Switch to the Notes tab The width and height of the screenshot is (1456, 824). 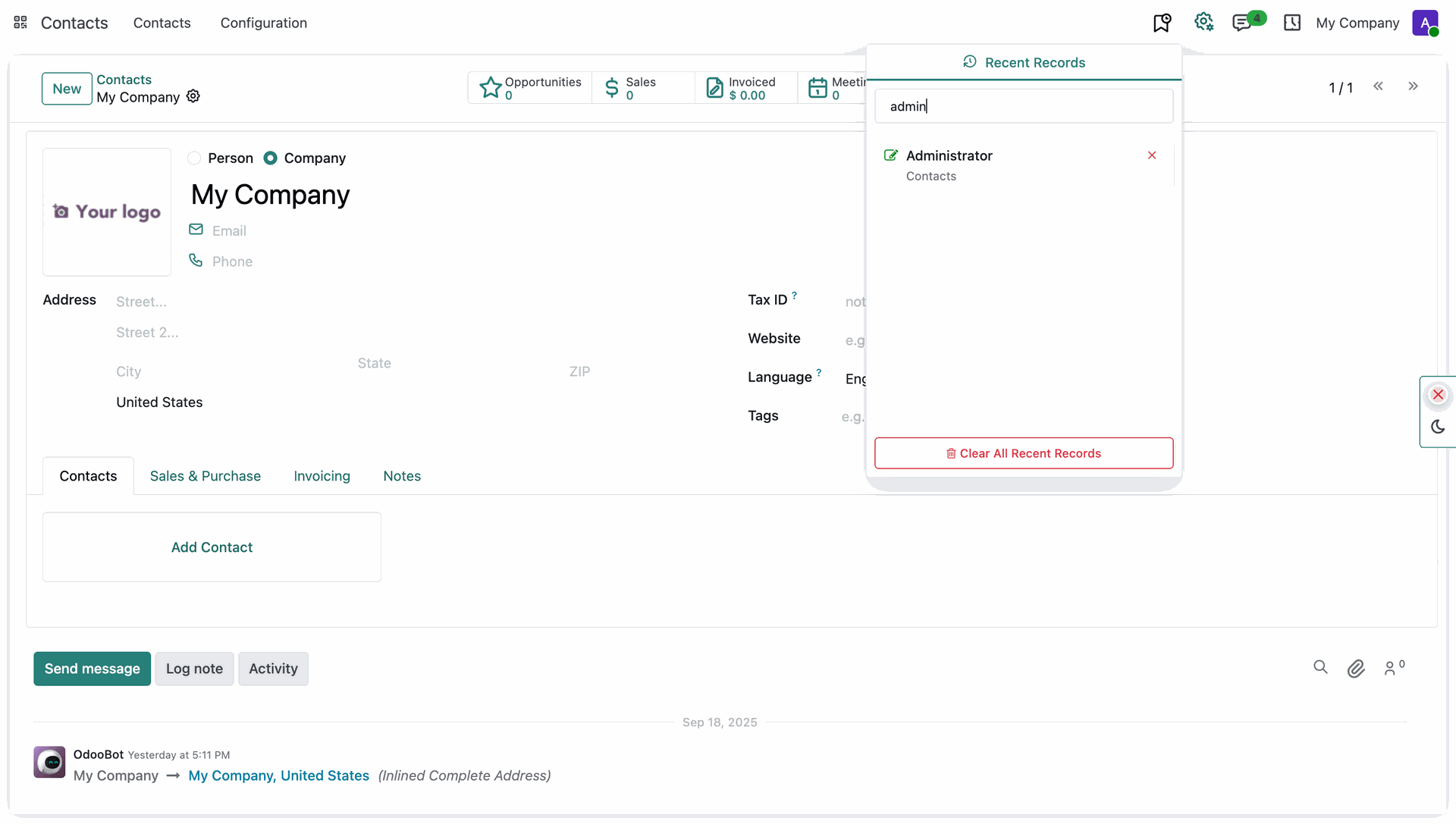[x=402, y=476]
